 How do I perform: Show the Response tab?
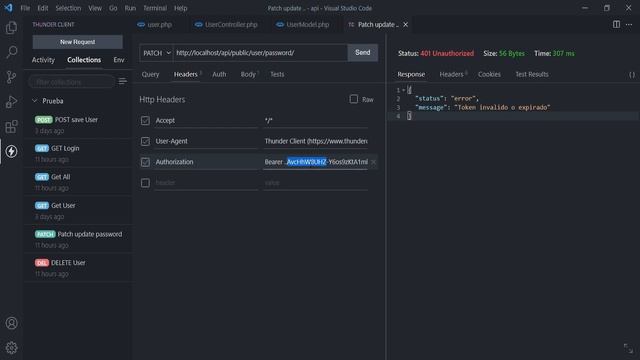(411, 74)
